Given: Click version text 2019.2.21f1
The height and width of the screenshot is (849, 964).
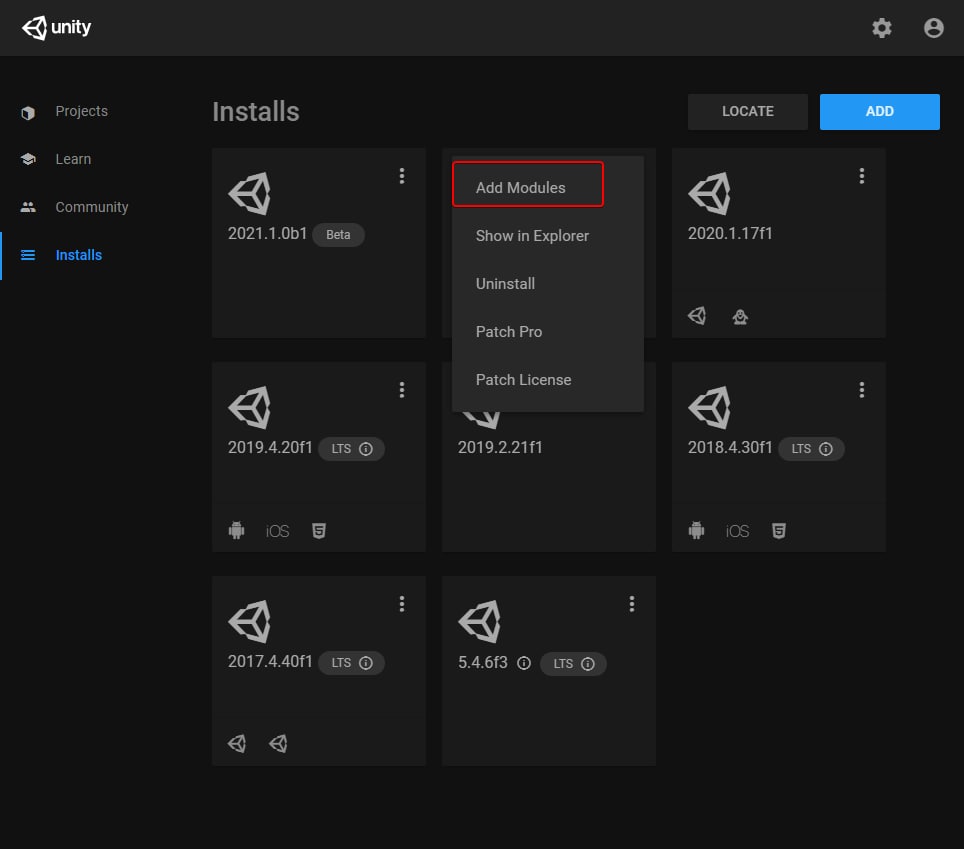Looking at the screenshot, I should 500,448.
